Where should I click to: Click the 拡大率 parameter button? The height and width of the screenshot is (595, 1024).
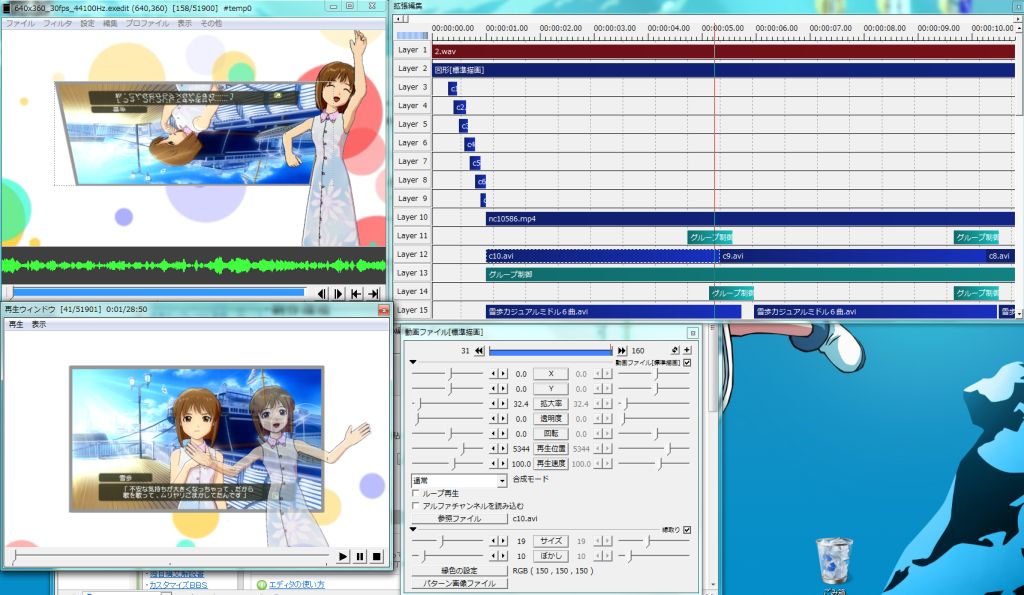[x=551, y=404]
